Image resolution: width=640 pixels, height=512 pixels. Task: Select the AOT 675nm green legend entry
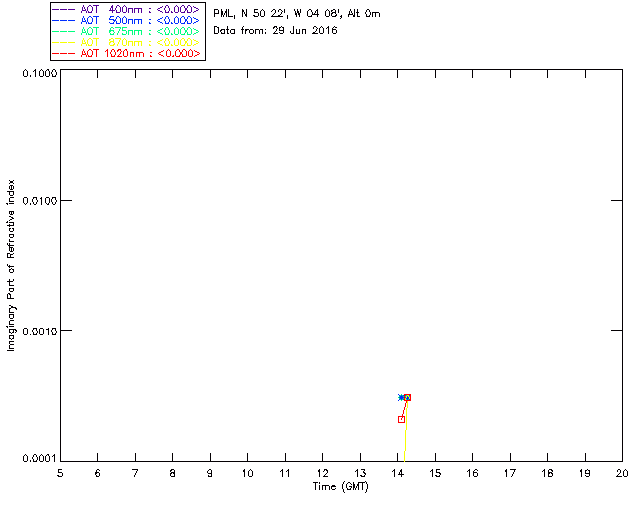pos(126,31)
